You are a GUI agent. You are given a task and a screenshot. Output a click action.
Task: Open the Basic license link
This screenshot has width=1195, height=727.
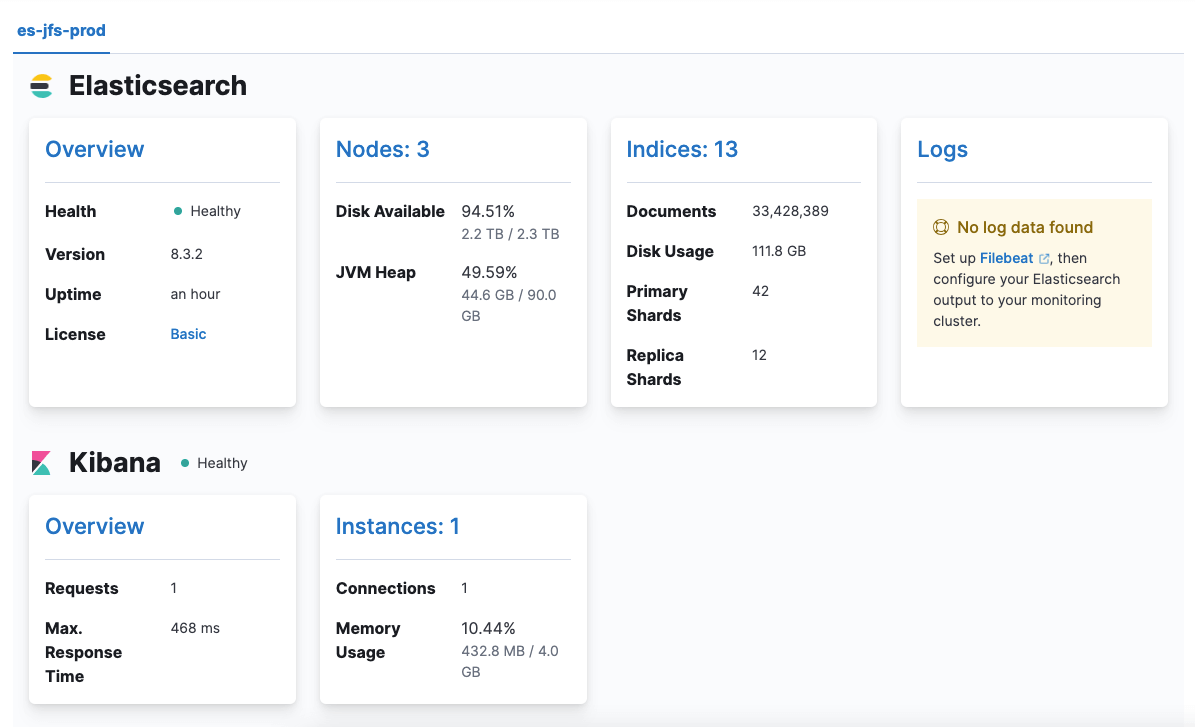(x=188, y=334)
